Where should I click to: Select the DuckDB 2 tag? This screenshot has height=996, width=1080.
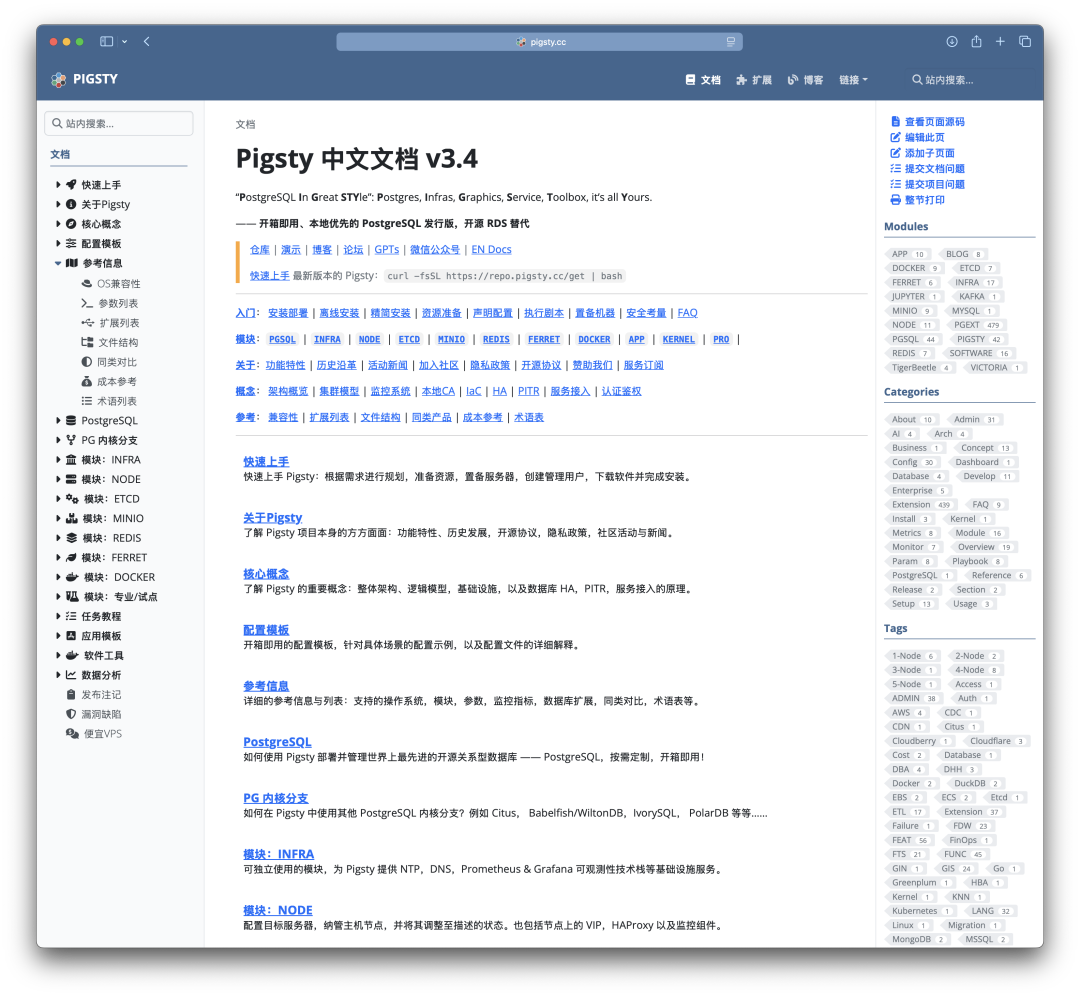[x=976, y=784]
